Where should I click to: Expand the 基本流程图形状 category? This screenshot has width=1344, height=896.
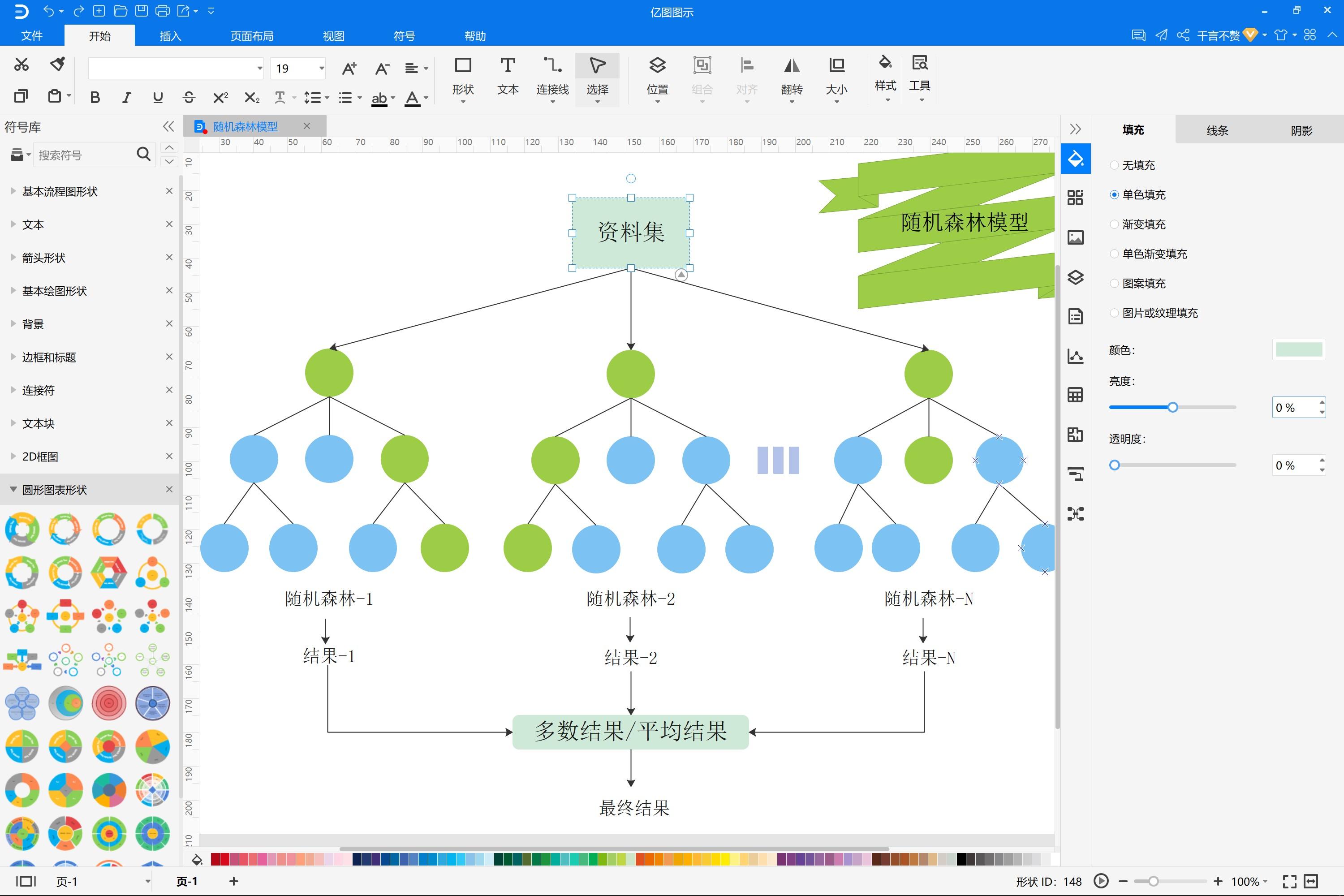tap(13, 191)
